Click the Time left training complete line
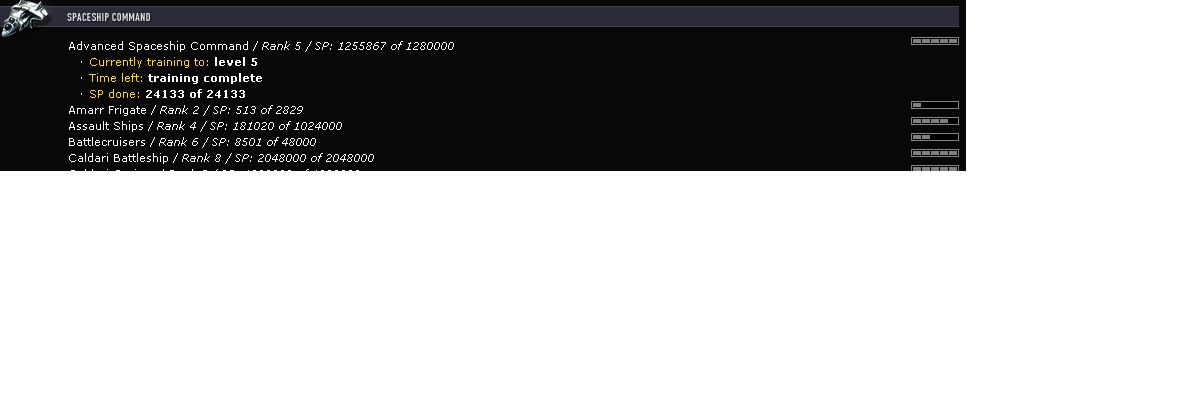Viewport: 1200px width, 400px height. 171,78
